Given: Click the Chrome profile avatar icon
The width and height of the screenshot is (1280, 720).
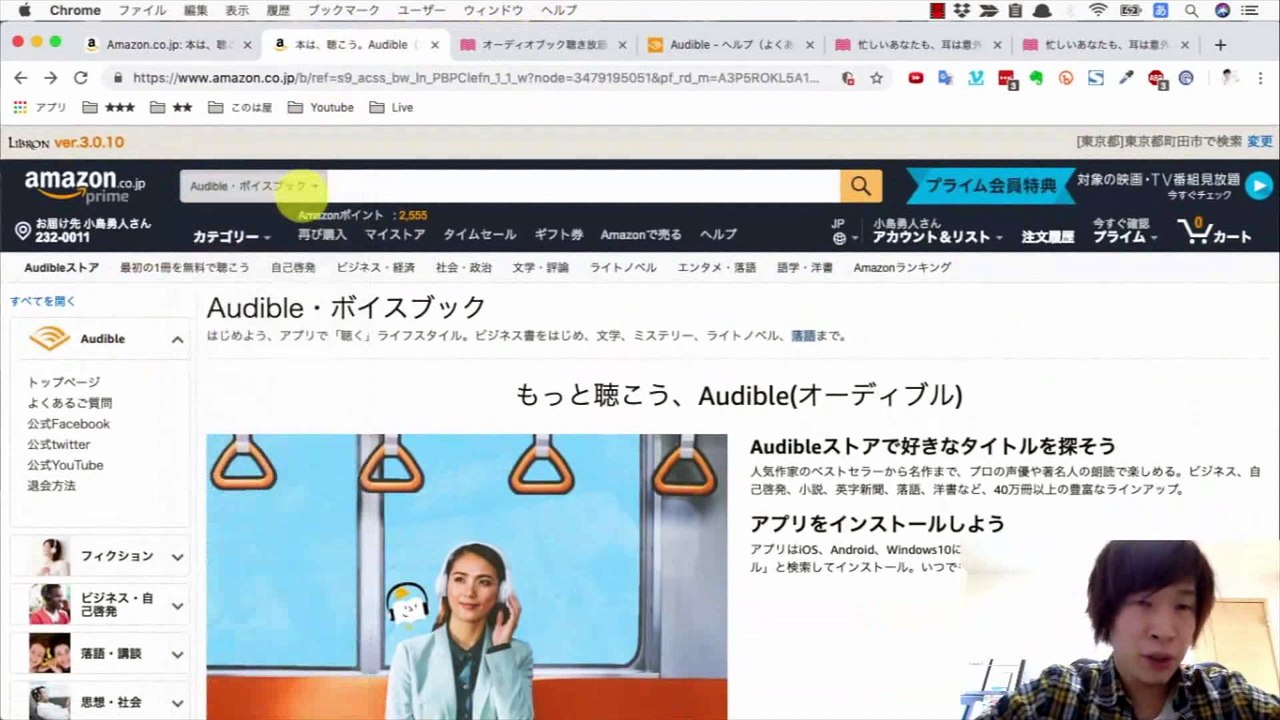Looking at the screenshot, I should [1229, 77].
